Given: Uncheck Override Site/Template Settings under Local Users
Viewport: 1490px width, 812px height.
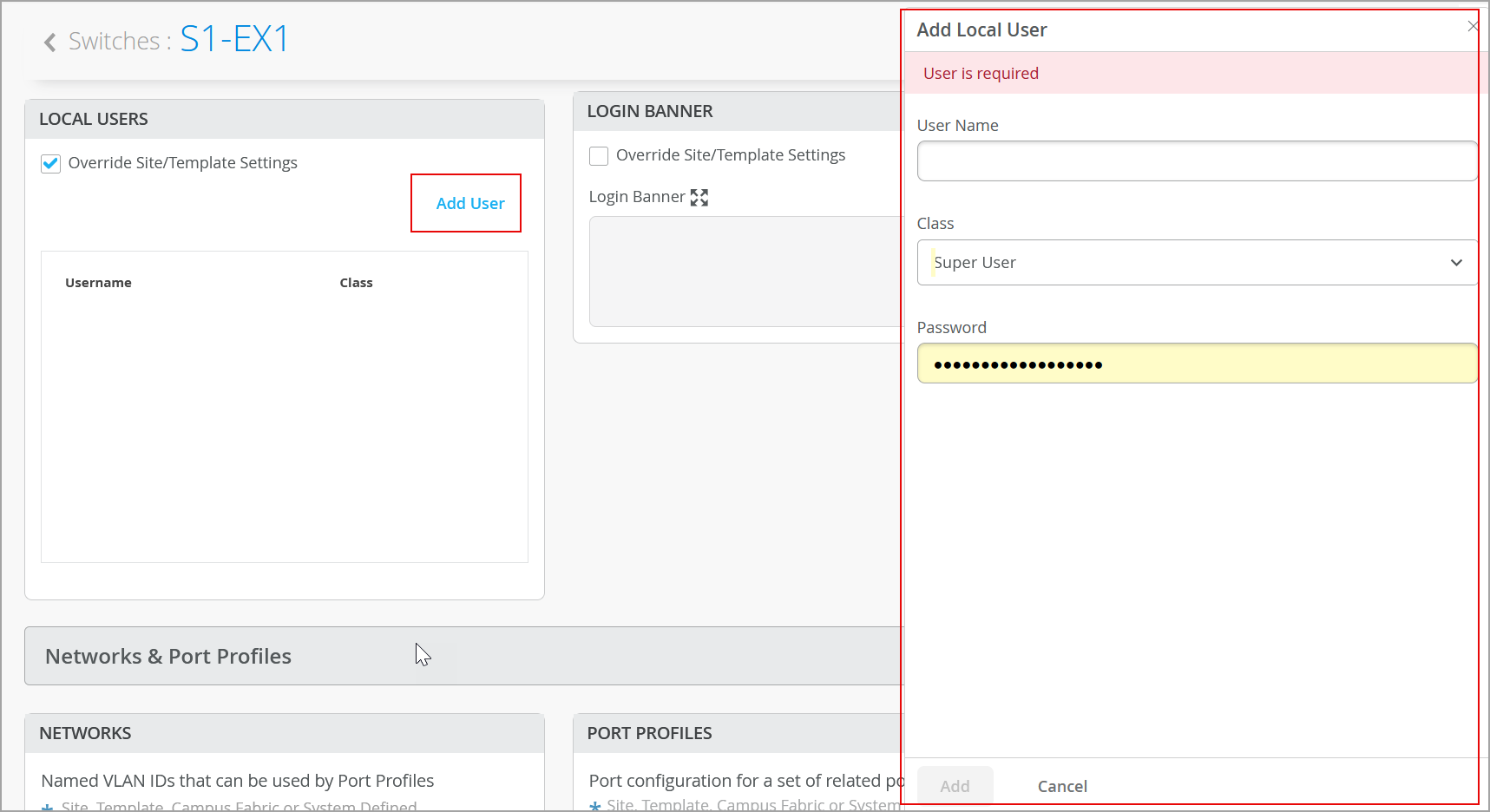Looking at the screenshot, I should 51,163.
